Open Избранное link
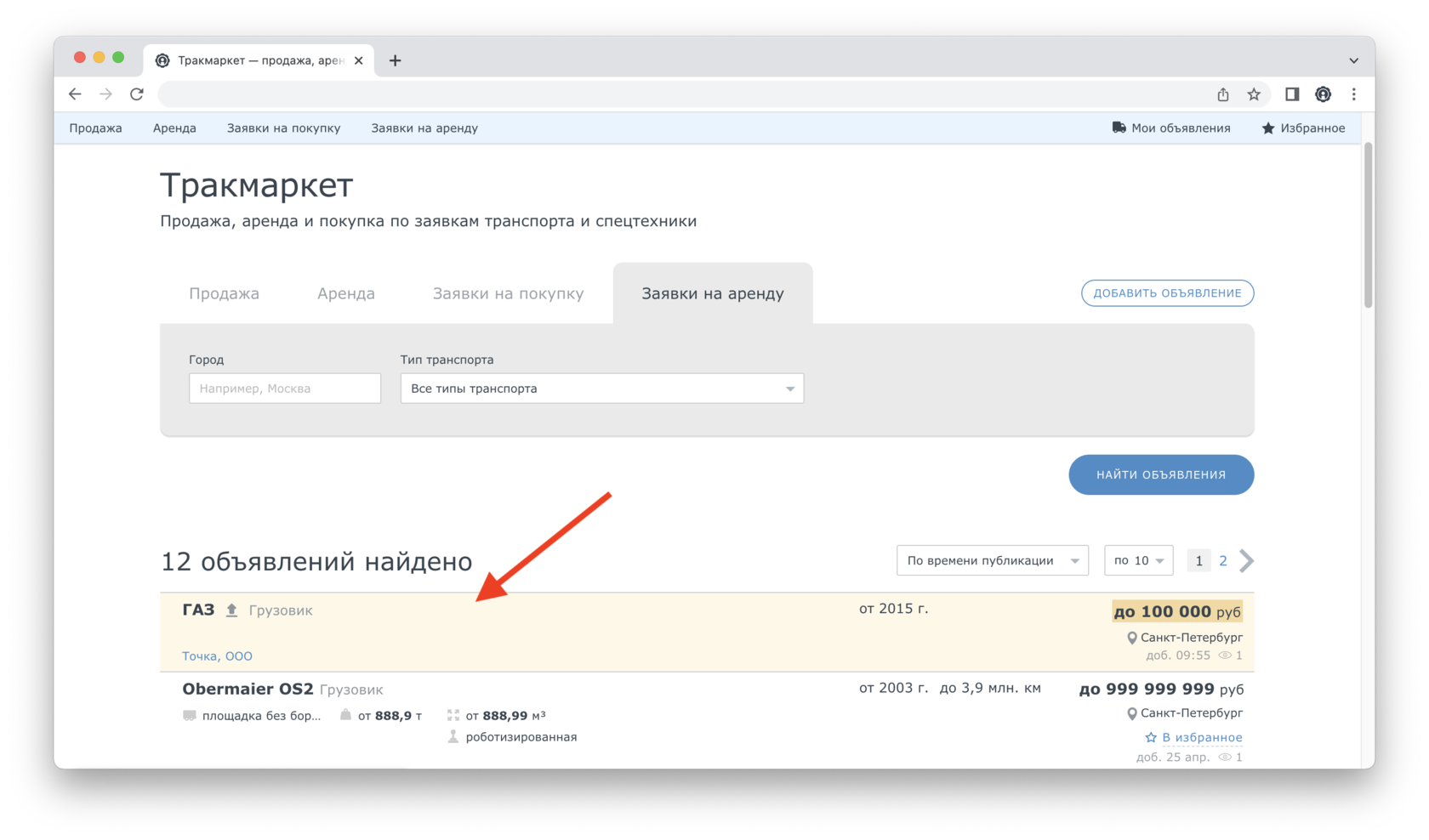This screenshot has width=1429, height=840. tap(1312, 128)
